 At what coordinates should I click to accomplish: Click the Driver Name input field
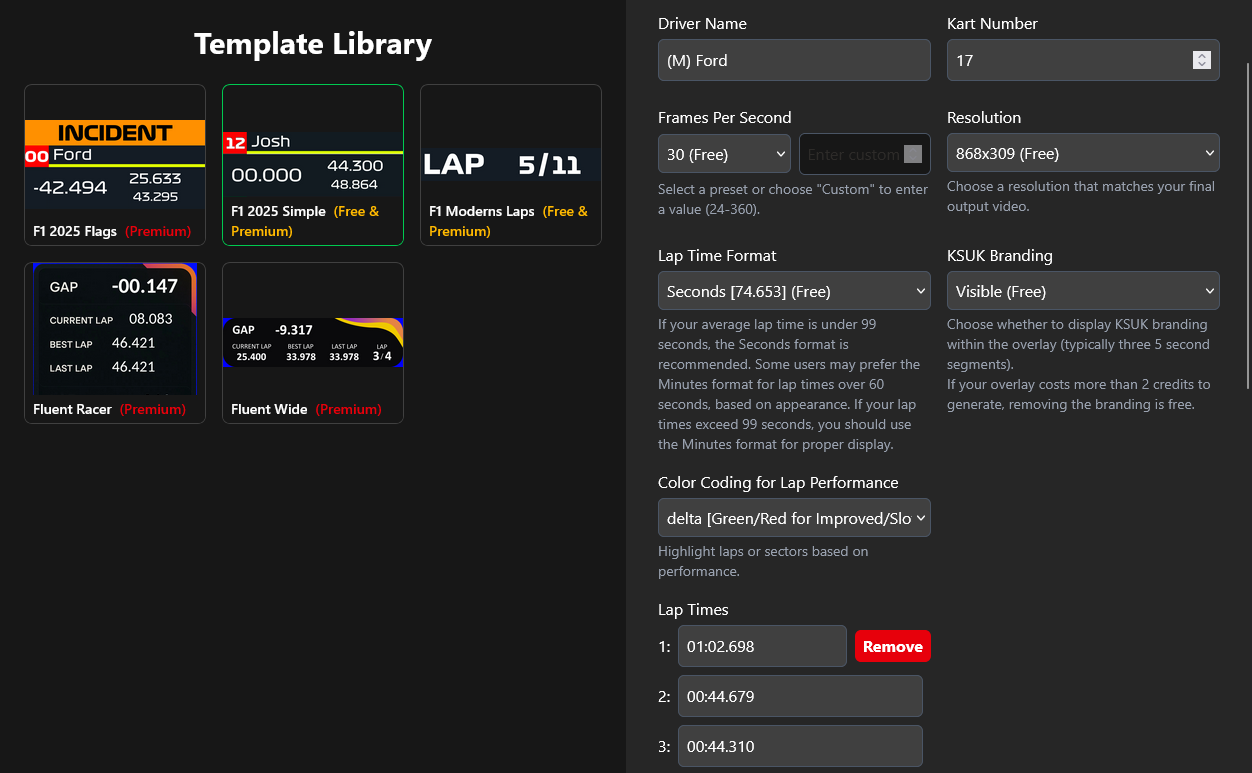[x=794, y=60]
